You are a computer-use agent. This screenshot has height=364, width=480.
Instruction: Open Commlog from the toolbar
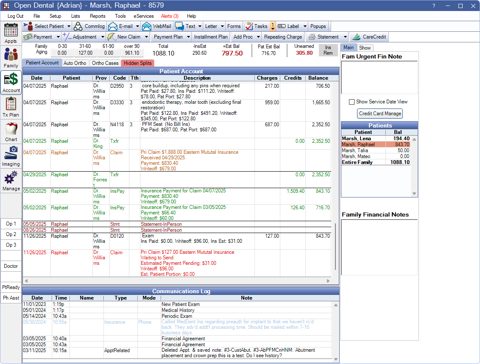[89, 26]
